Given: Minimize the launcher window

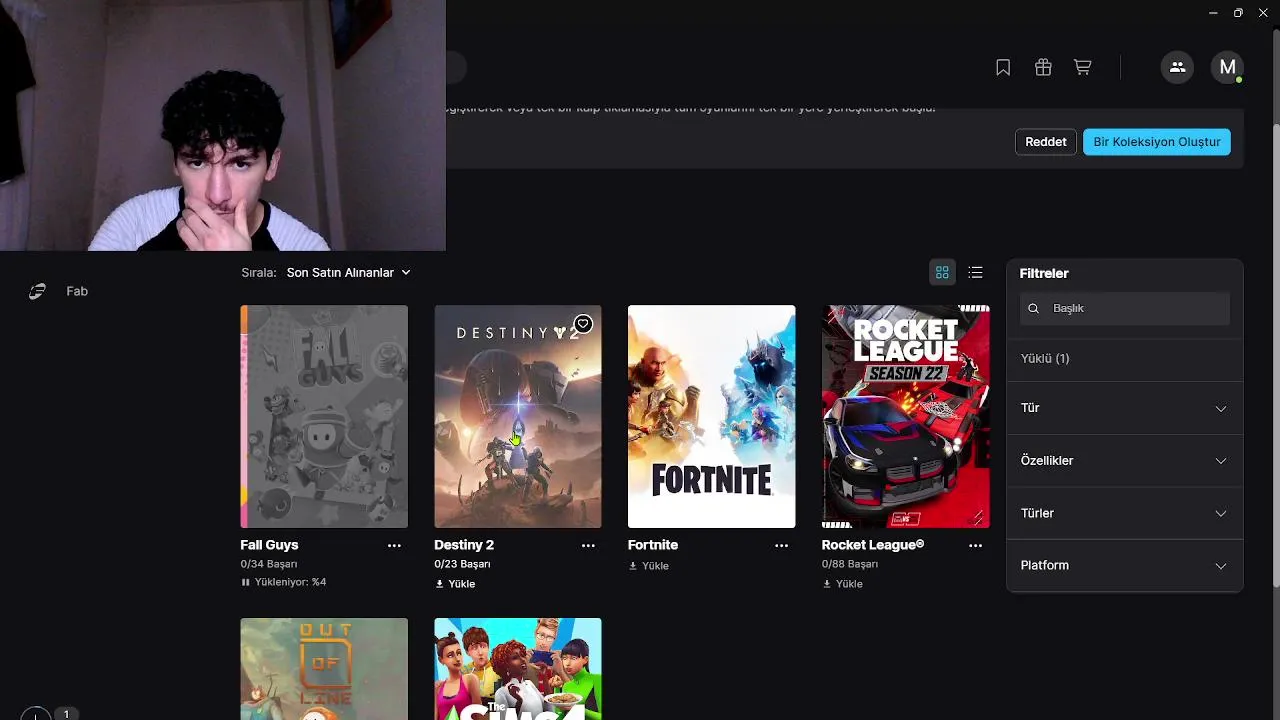Looking at the screenshot, I should pyautogui.click(x=1213, y=13).
